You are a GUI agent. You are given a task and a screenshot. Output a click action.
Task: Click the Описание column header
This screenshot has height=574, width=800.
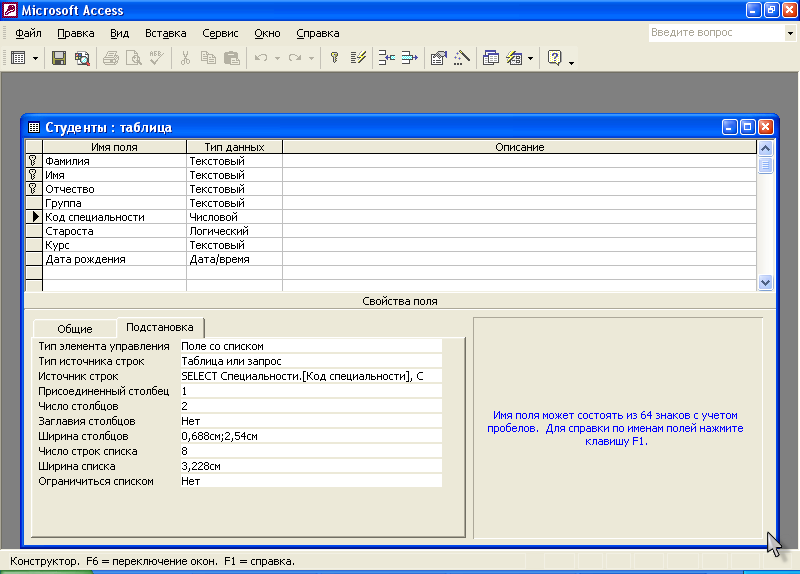click(519, 147)
